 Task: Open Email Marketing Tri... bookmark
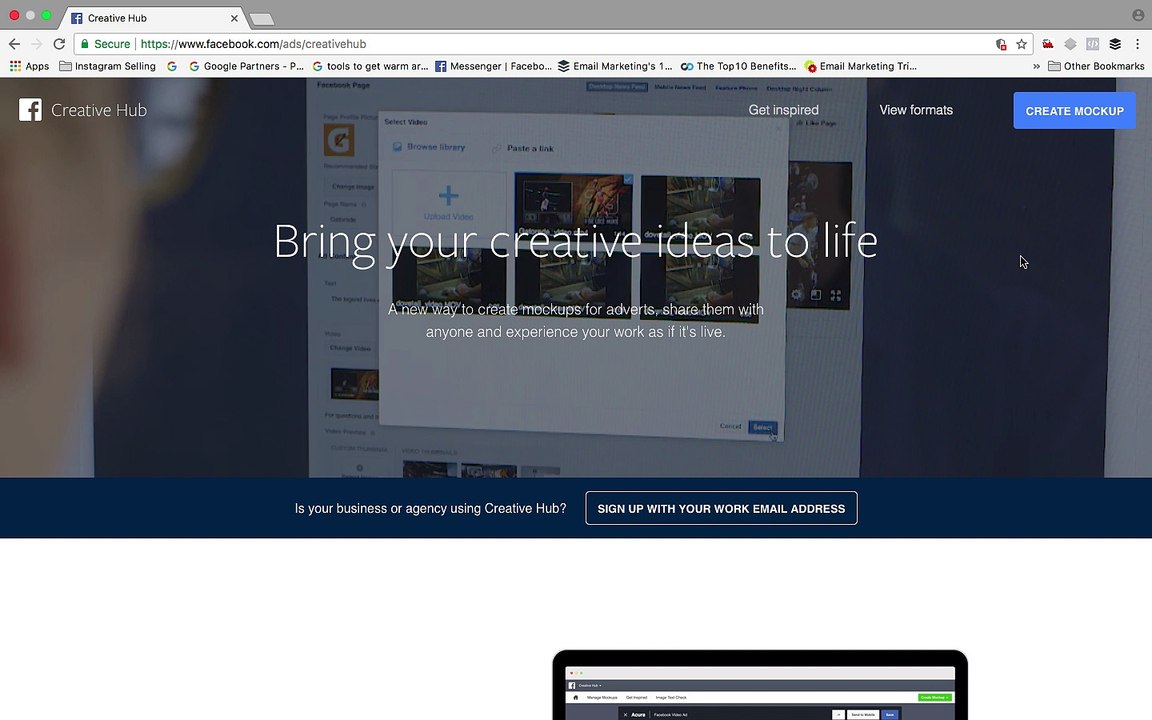click(x=860, y=66)
